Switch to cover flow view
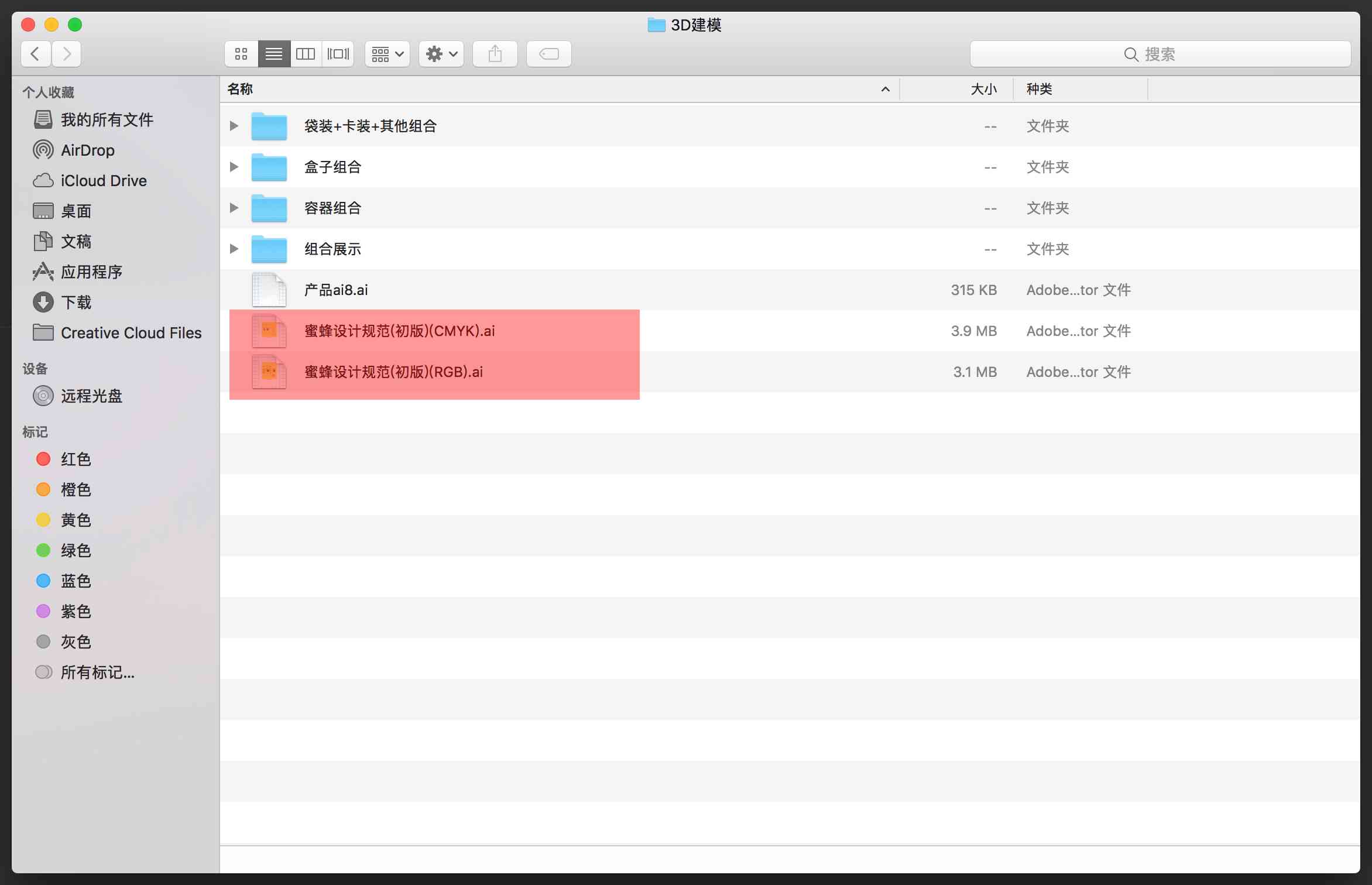Screen dimensions: 1372x885 pyautogui.click(x=339, y=54)
